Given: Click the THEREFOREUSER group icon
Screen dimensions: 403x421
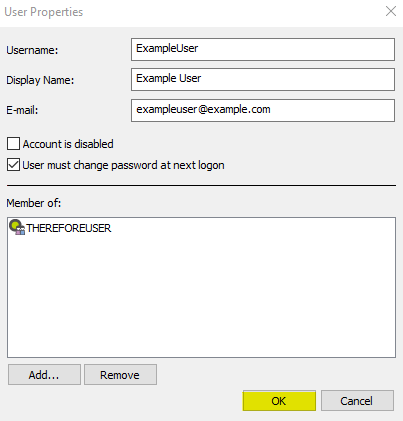Looking at the screenshot, I should [17, 227].
